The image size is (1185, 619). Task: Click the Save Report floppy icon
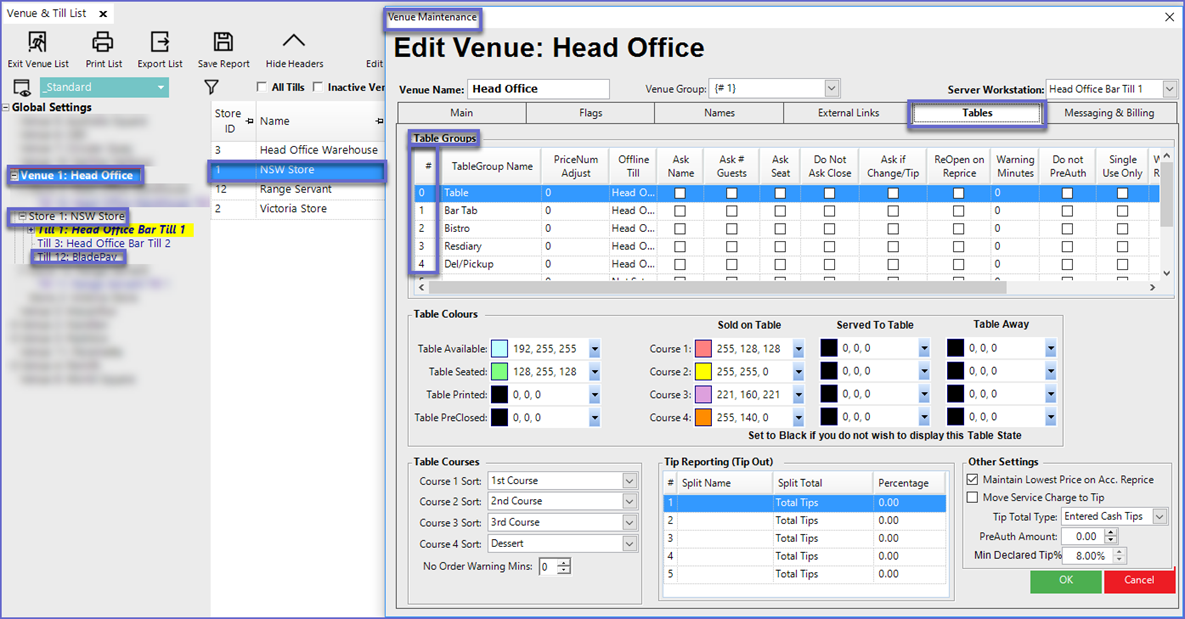223,42
